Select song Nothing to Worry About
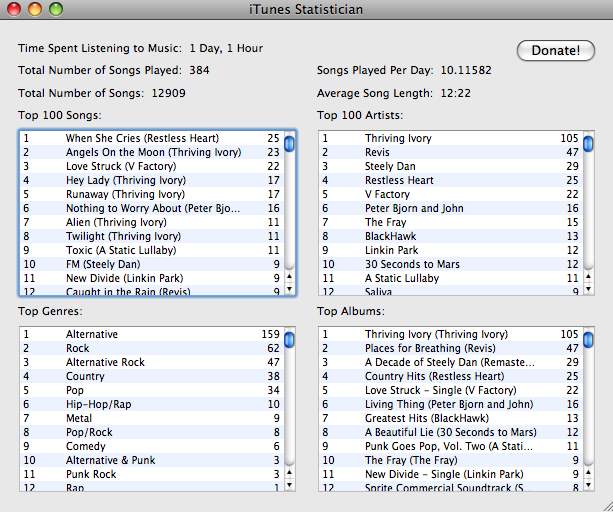This screenshot has width=613, height=512. click(152, 208)
